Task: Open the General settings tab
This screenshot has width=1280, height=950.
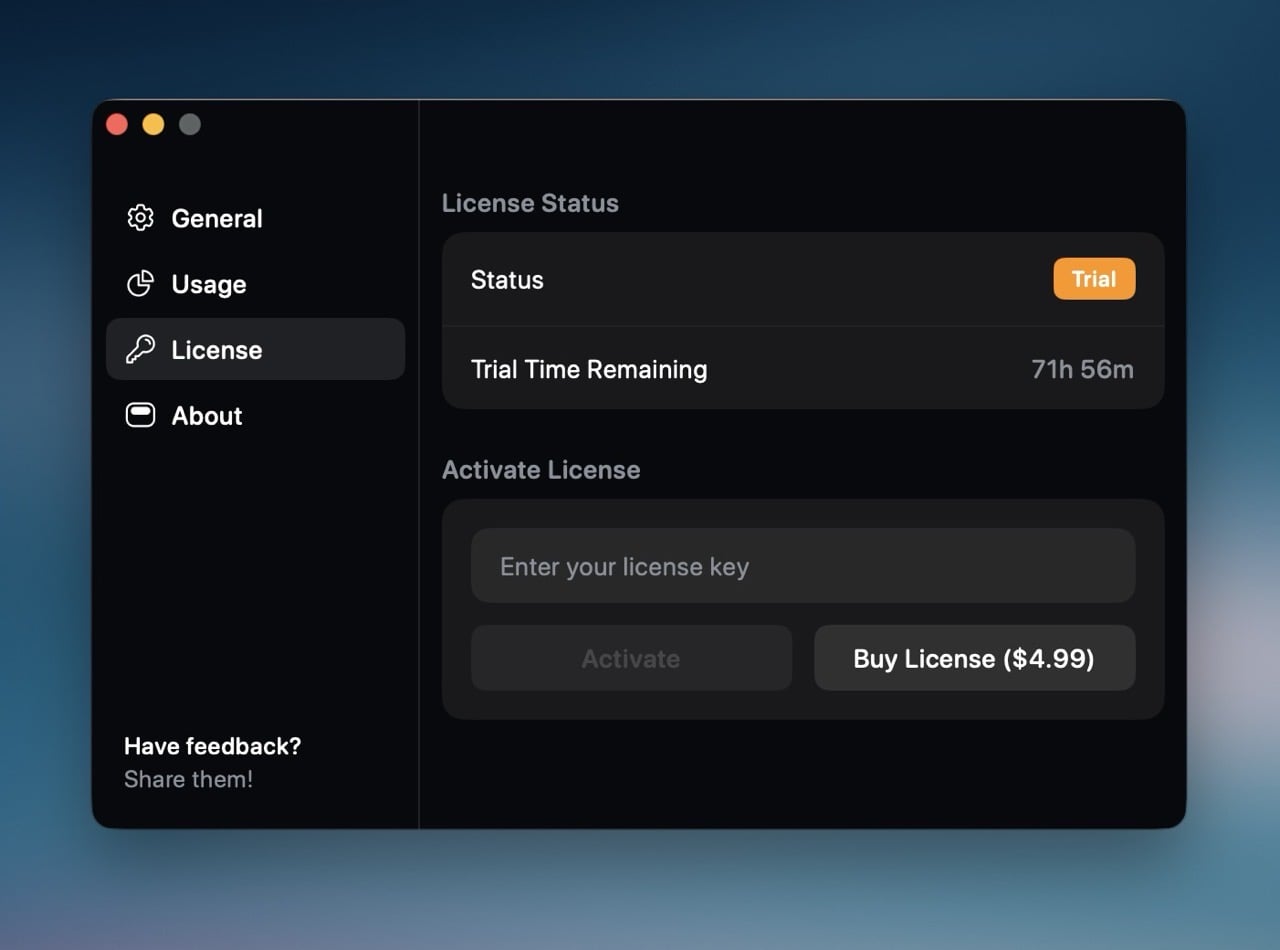Action: pyautogui.click(x=217, y=218)
